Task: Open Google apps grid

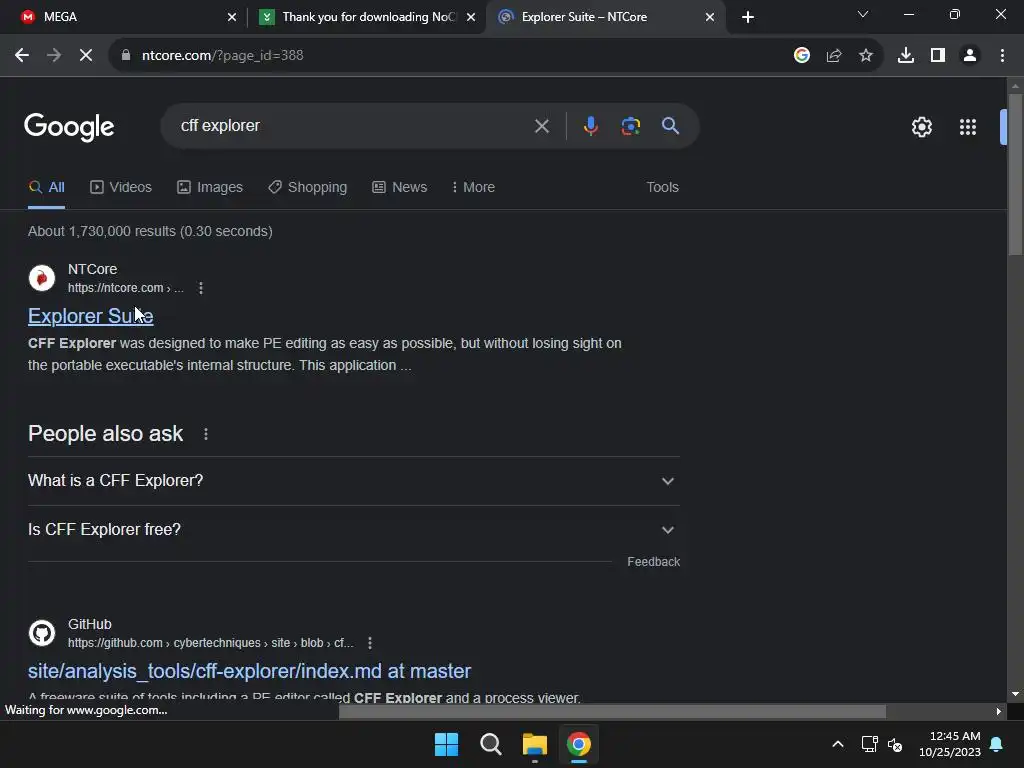Action: pos(968,127)
